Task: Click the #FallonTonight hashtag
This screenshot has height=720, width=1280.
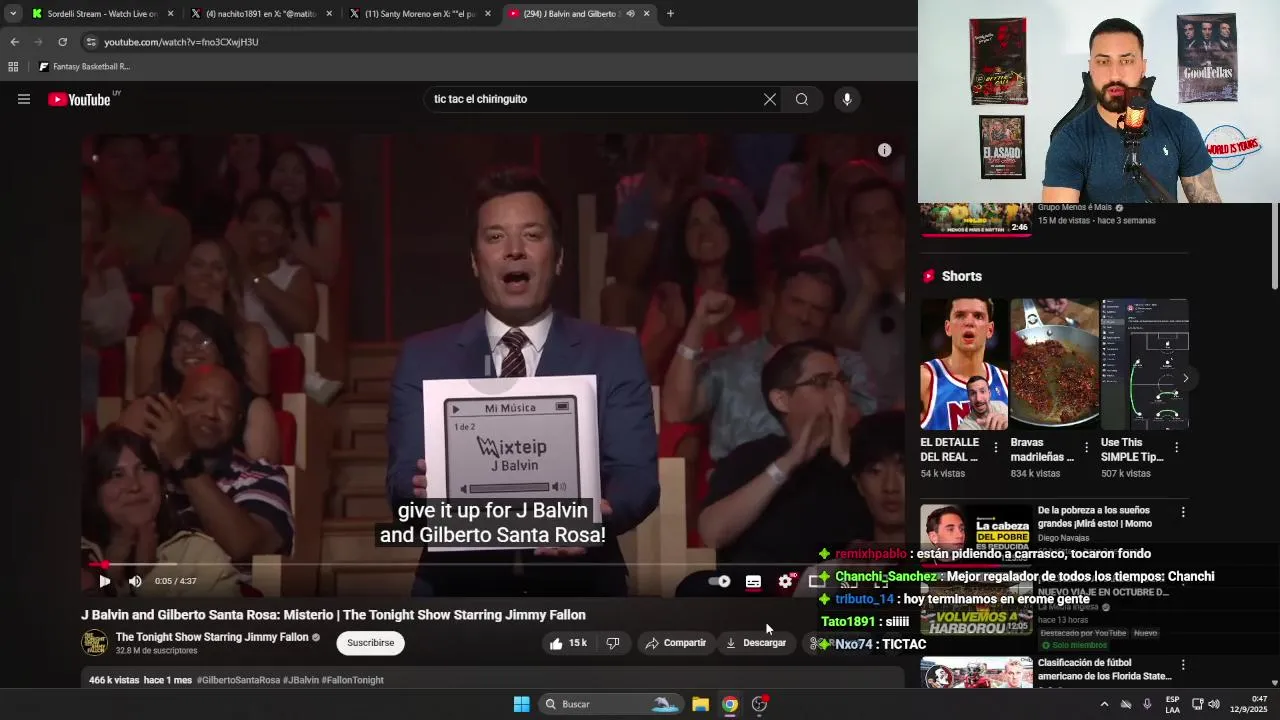Action: 354,680
